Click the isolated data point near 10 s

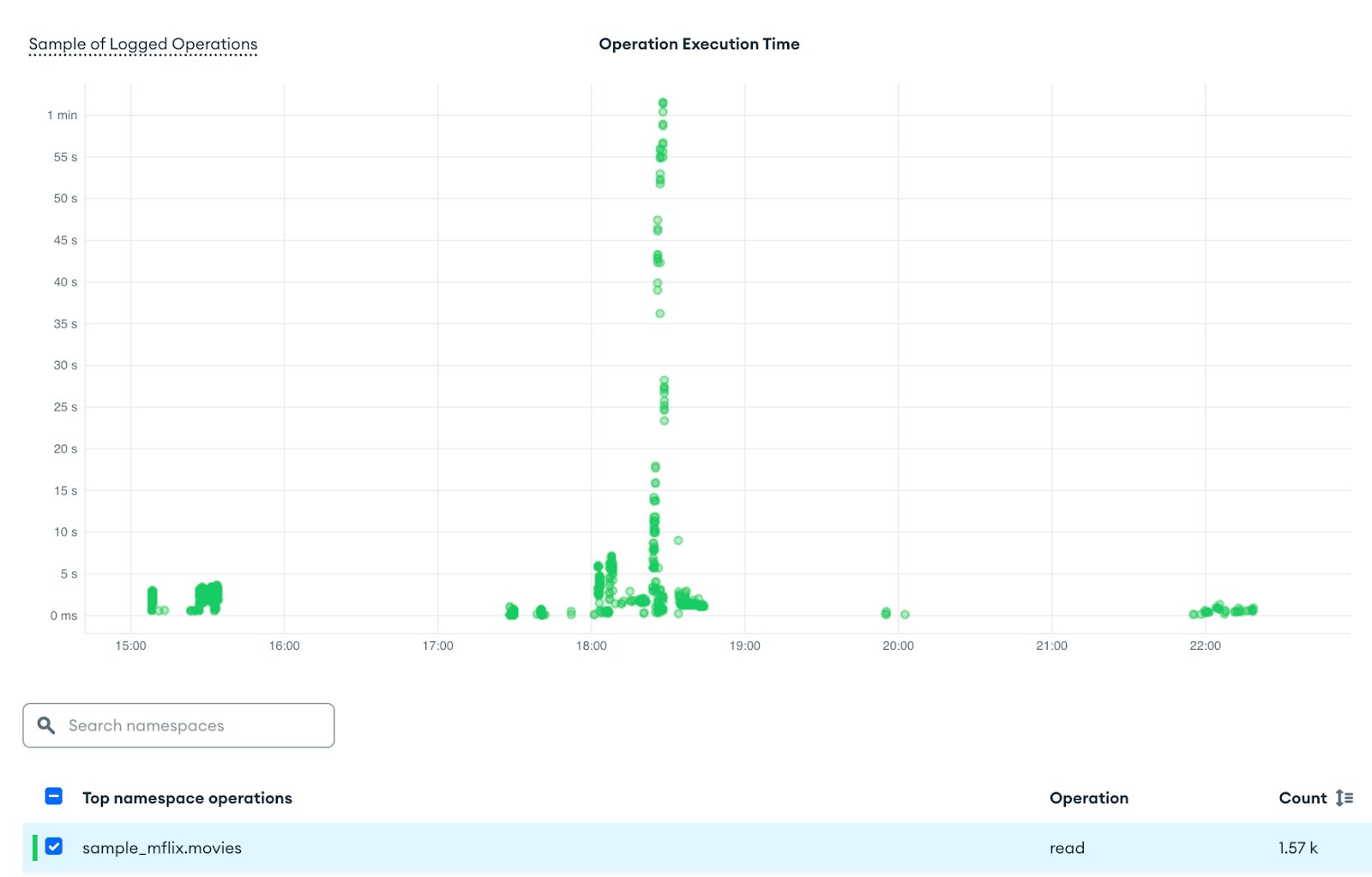(x=678, y=540)
